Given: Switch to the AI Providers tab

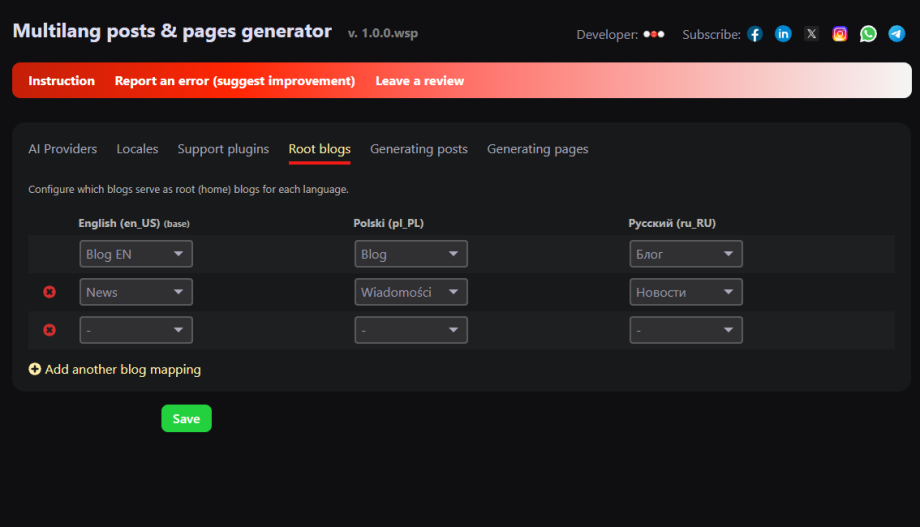Looking at the screenshot, I should pyautogui.click(x=63, y=149).
